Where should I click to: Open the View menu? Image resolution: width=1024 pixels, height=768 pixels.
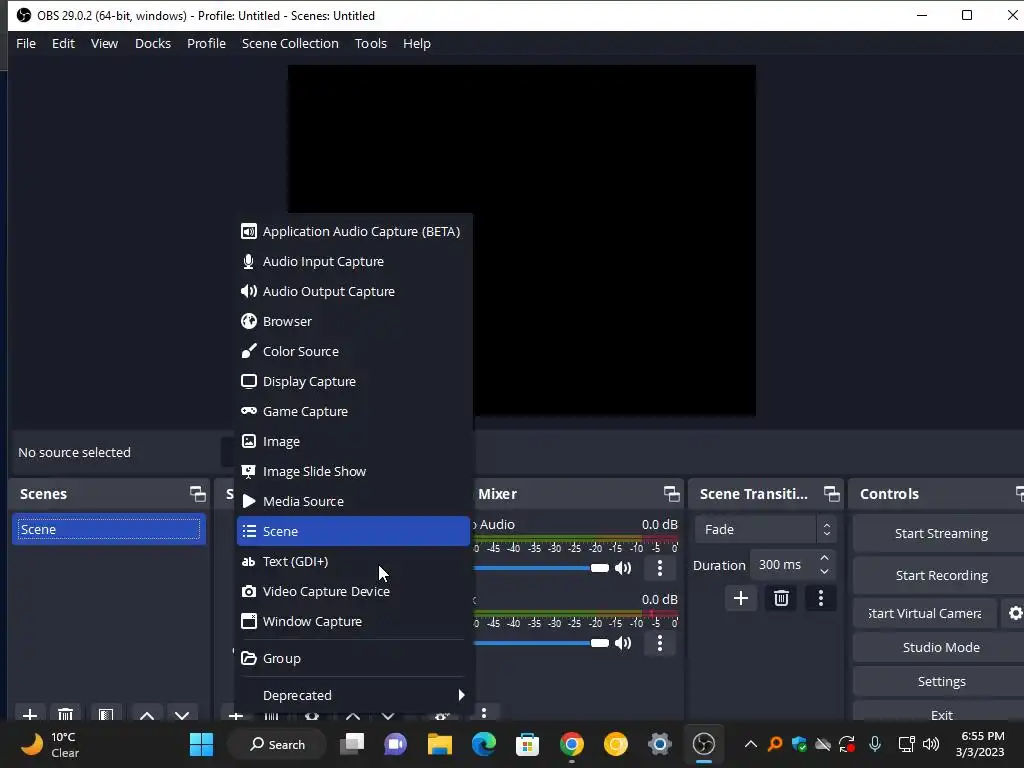coord(104,43)
